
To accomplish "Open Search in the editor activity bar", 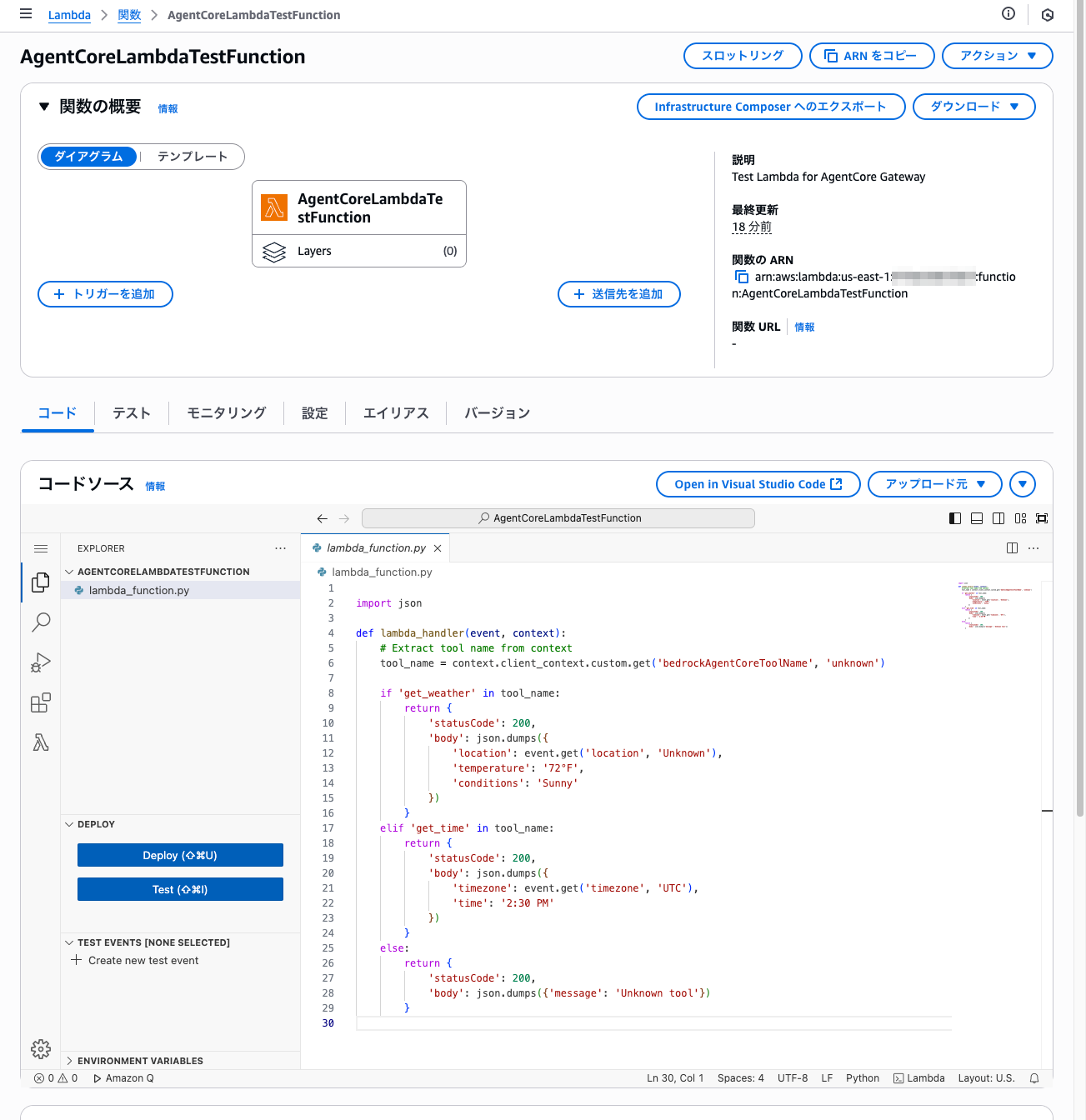I will [x=40, y=622].
